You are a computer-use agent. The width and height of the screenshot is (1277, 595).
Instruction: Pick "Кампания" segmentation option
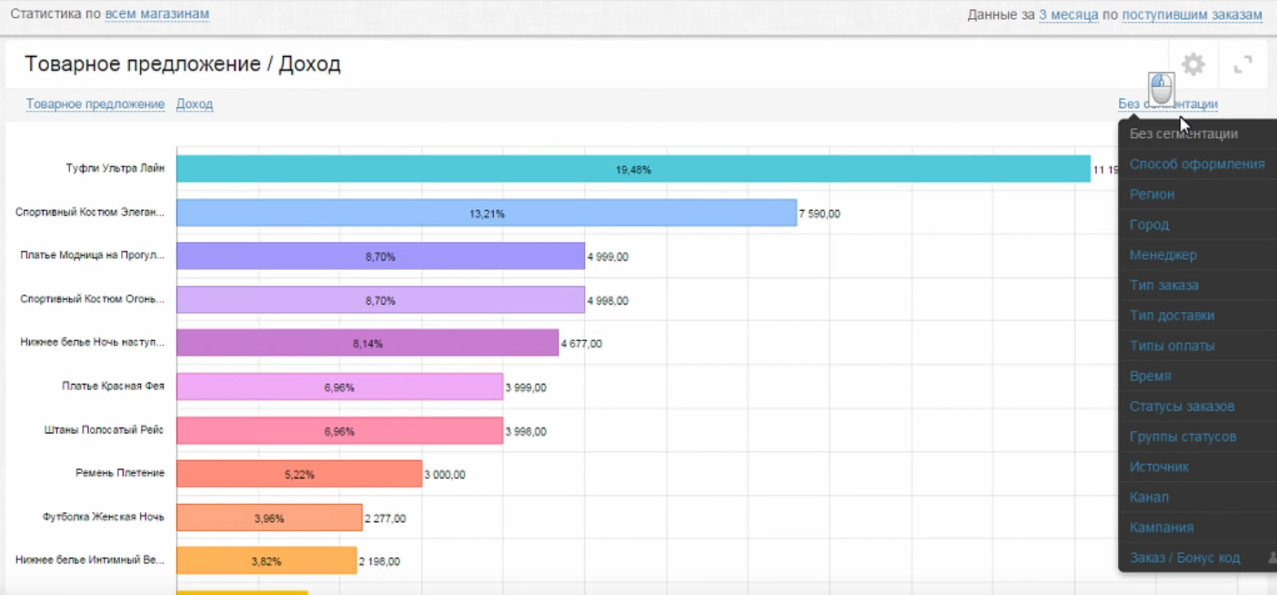(1161, 527)
